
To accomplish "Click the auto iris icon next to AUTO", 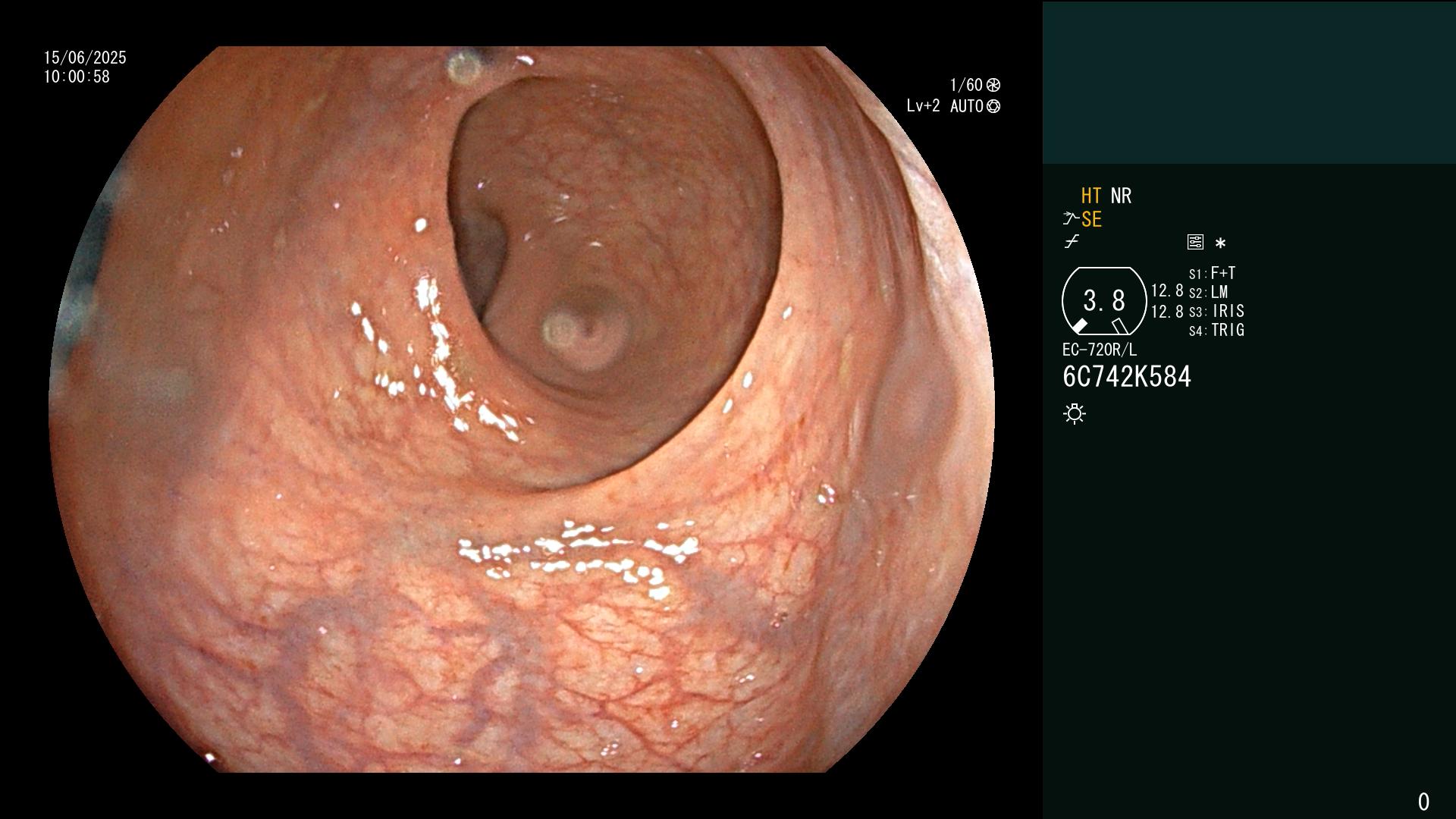I will click(993, 106).
